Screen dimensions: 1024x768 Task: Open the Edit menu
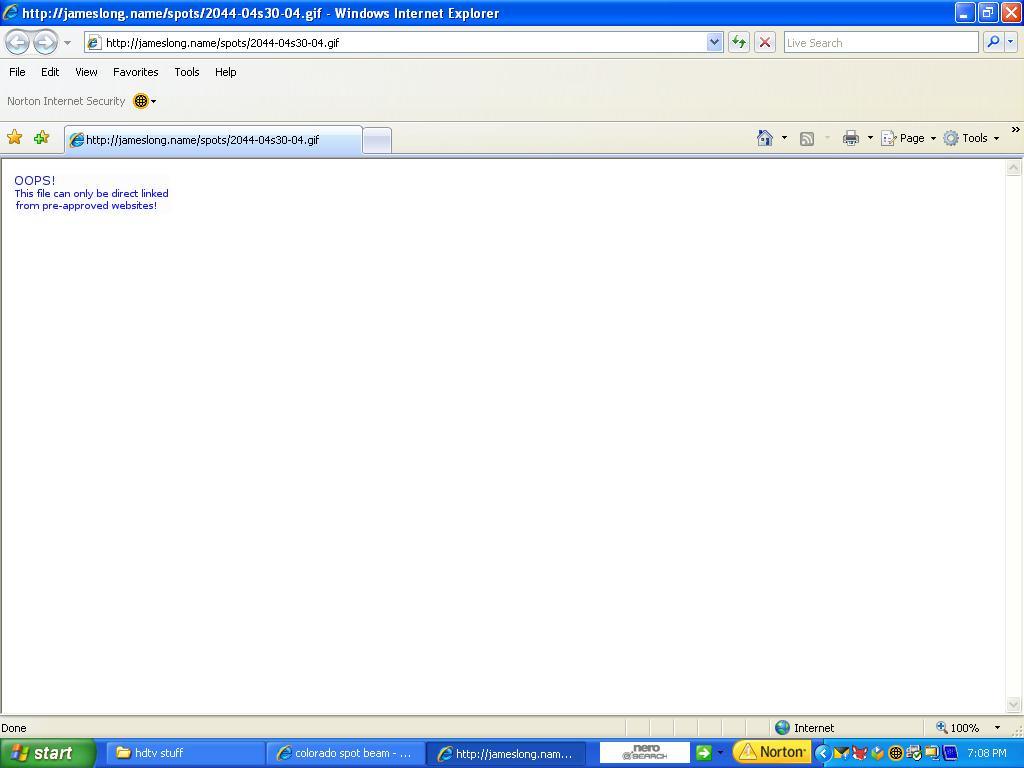click(50, 72)
